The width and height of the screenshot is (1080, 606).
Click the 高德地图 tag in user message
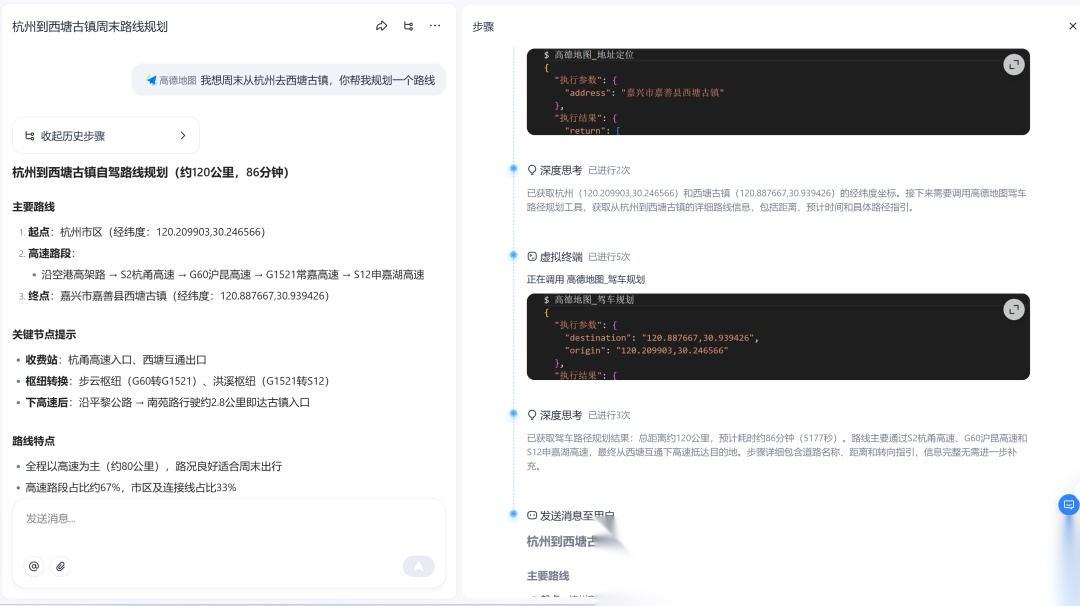pos(172,81)
